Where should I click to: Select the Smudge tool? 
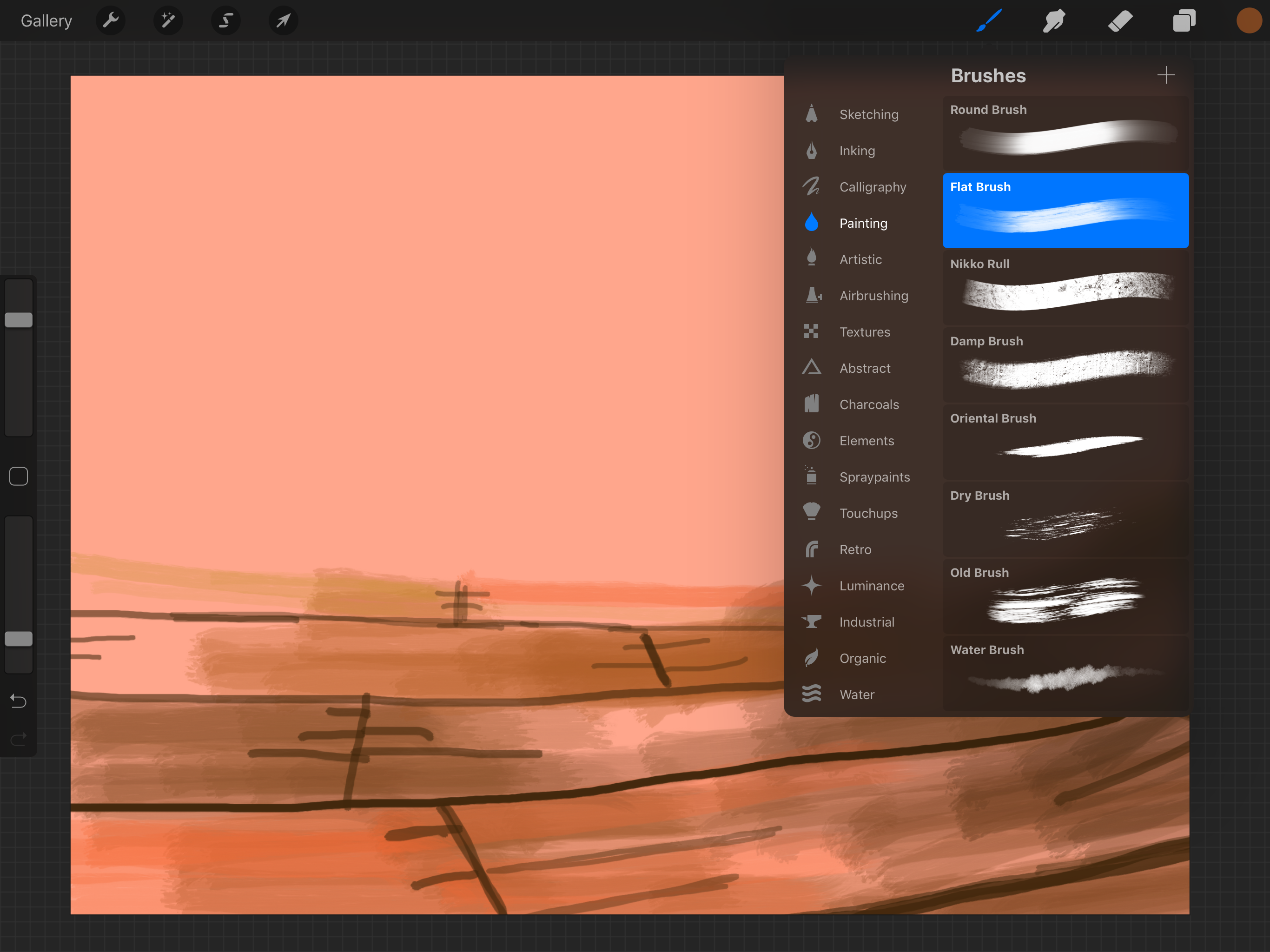(x=1055, y=21)
